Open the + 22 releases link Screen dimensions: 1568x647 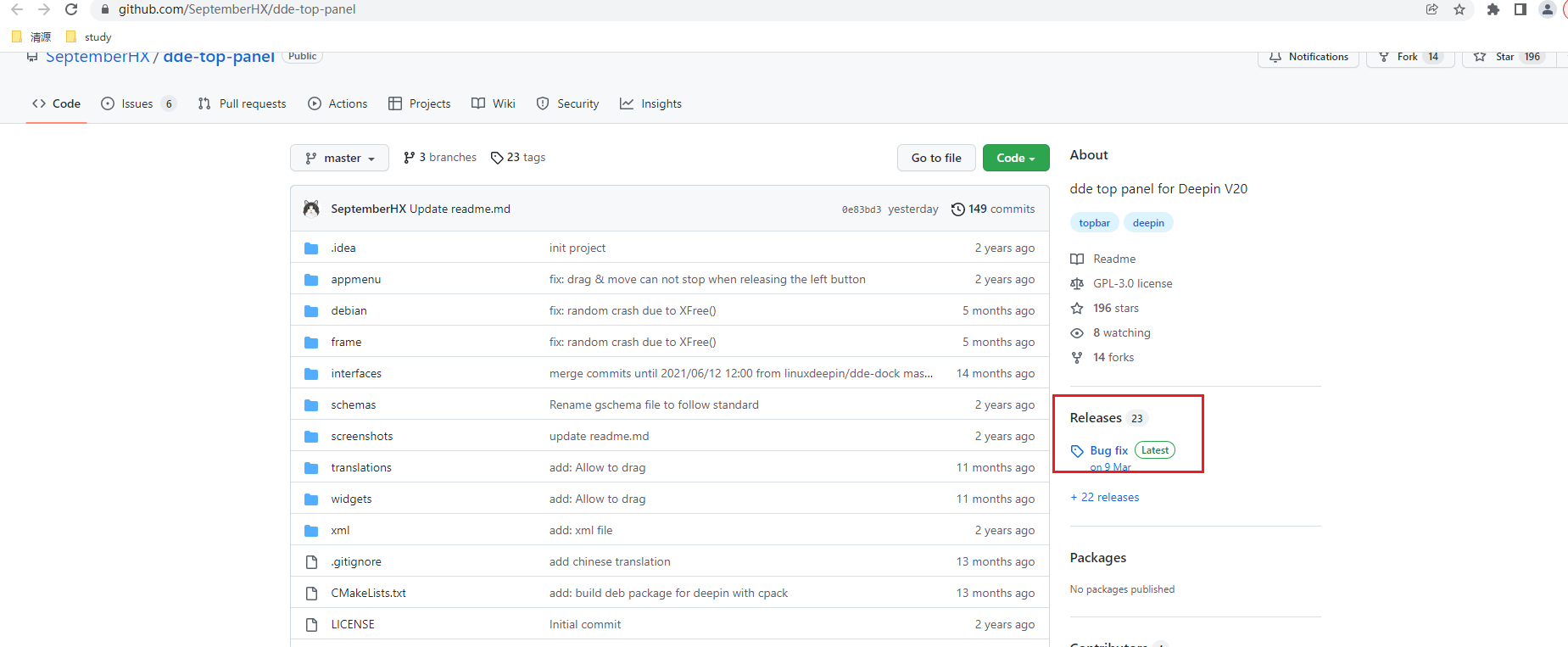click(x=1105, y=498)
